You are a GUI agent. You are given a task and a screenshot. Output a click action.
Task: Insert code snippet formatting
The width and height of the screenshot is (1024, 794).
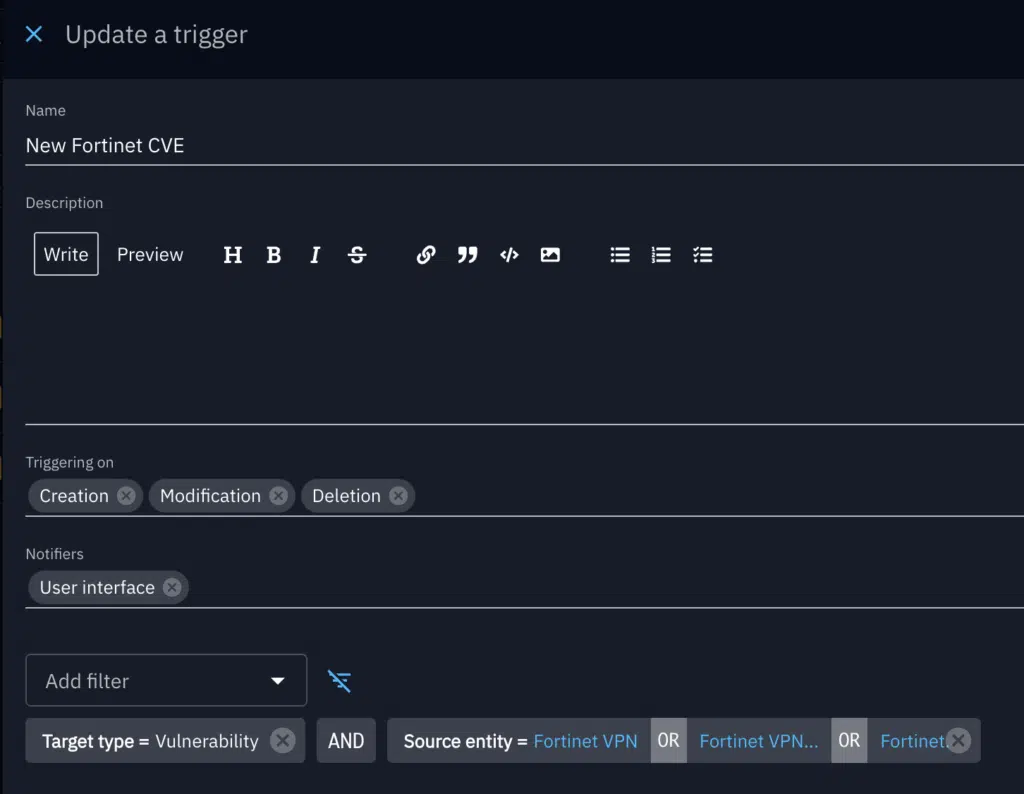click(509, 255)
